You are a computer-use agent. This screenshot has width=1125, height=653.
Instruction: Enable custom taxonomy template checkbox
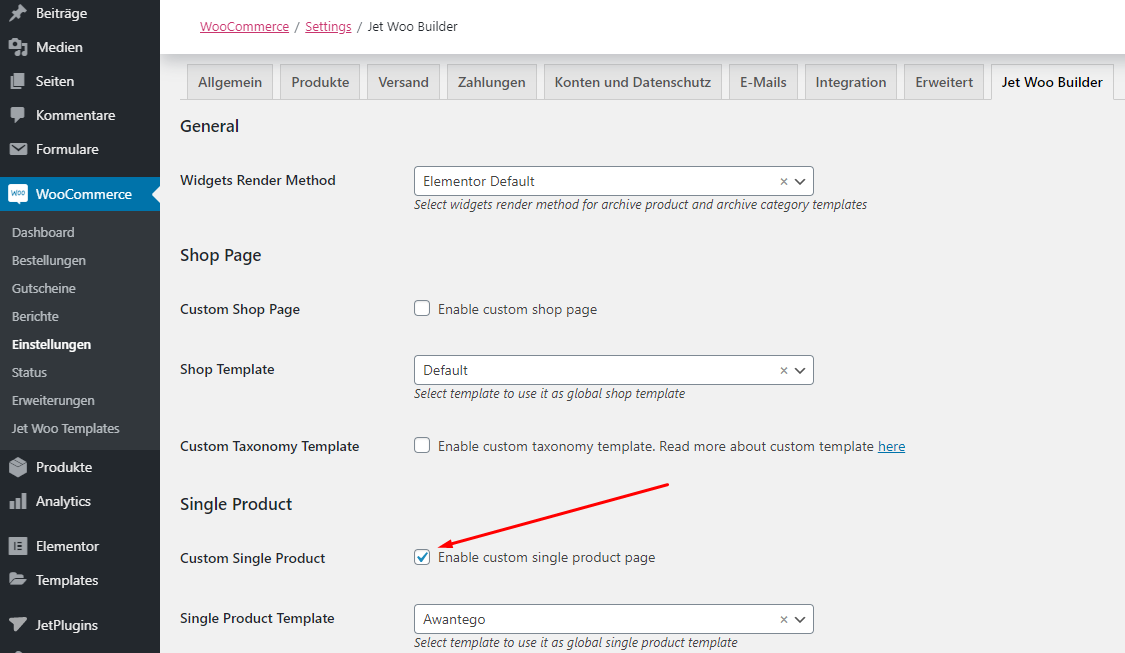(x=421, y=446)
